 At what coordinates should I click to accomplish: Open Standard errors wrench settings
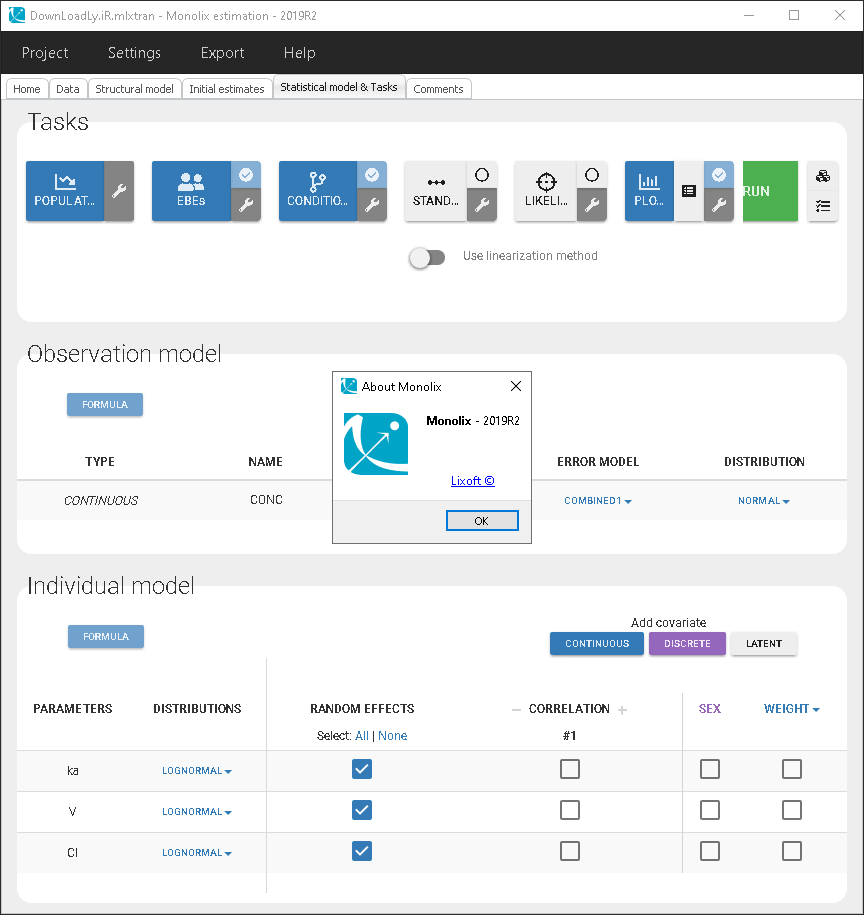pos(482,205)
